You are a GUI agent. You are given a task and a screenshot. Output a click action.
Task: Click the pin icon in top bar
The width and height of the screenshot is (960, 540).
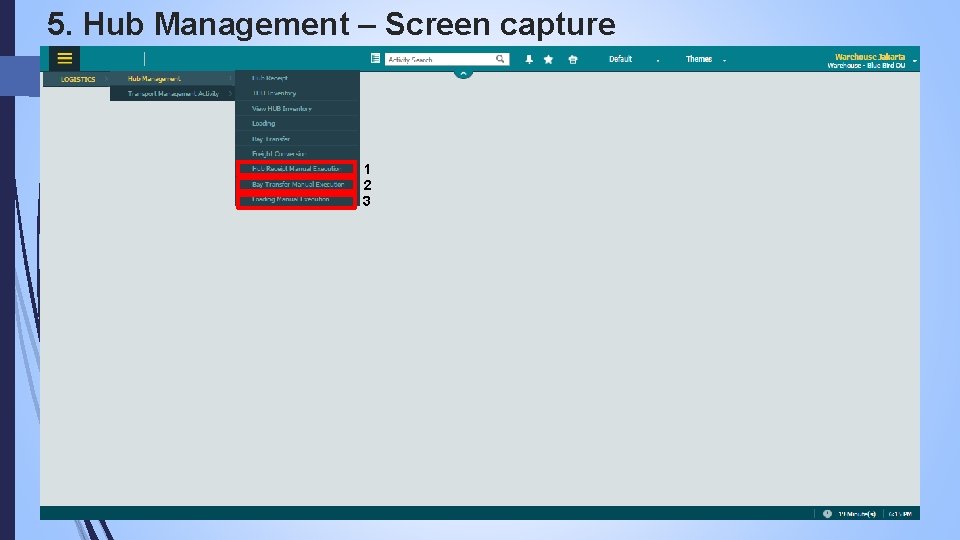(x=529, y=59)
